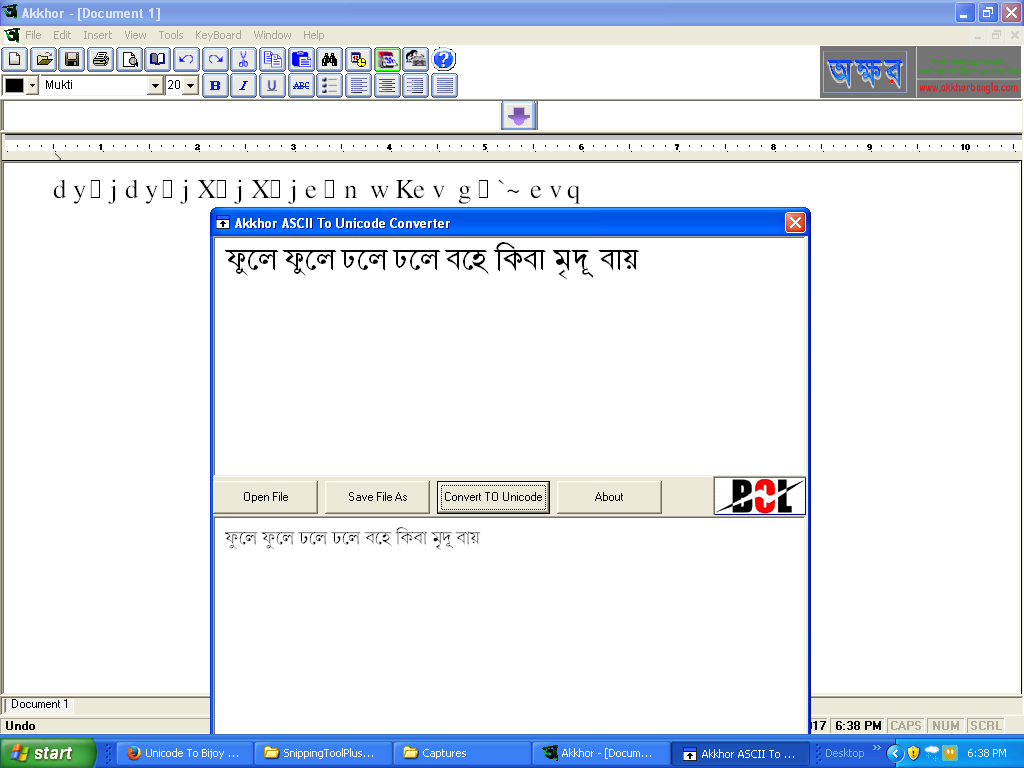Click the Print icon in toolbar
This screenshot has width=1024, height=768.
coord(101,59)
